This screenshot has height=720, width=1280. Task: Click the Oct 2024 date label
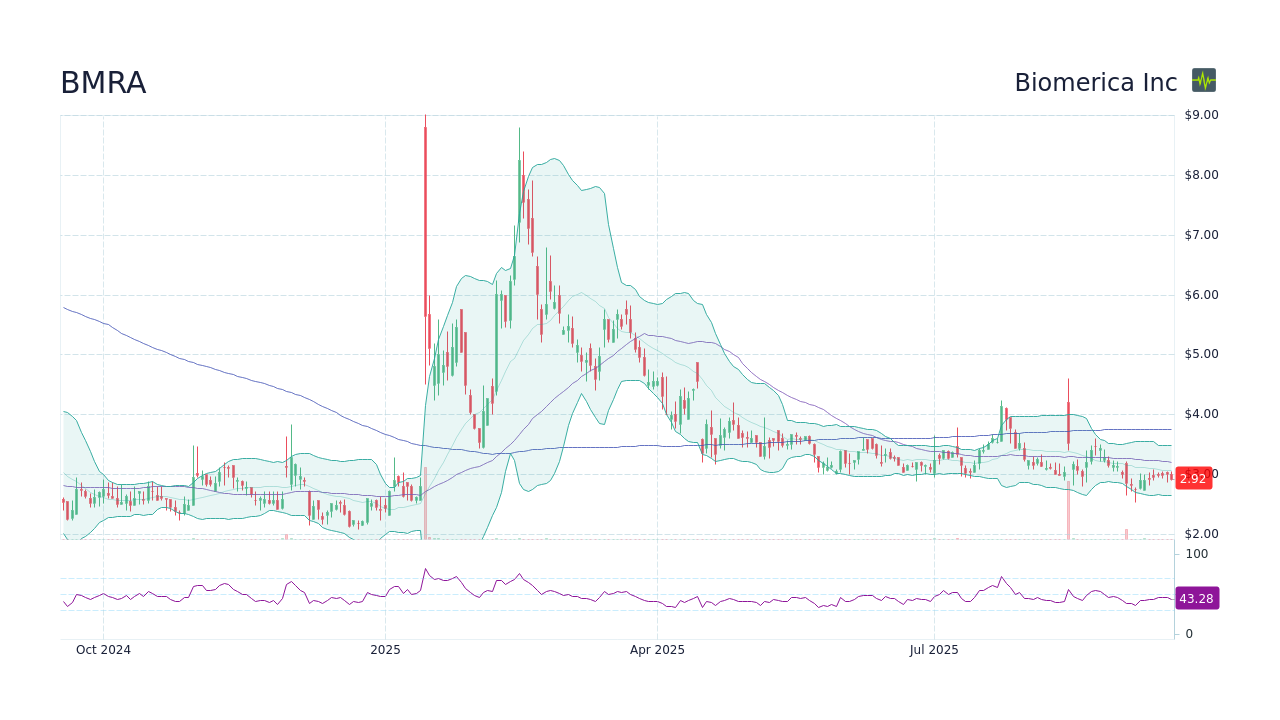click(x=103, y=649)
